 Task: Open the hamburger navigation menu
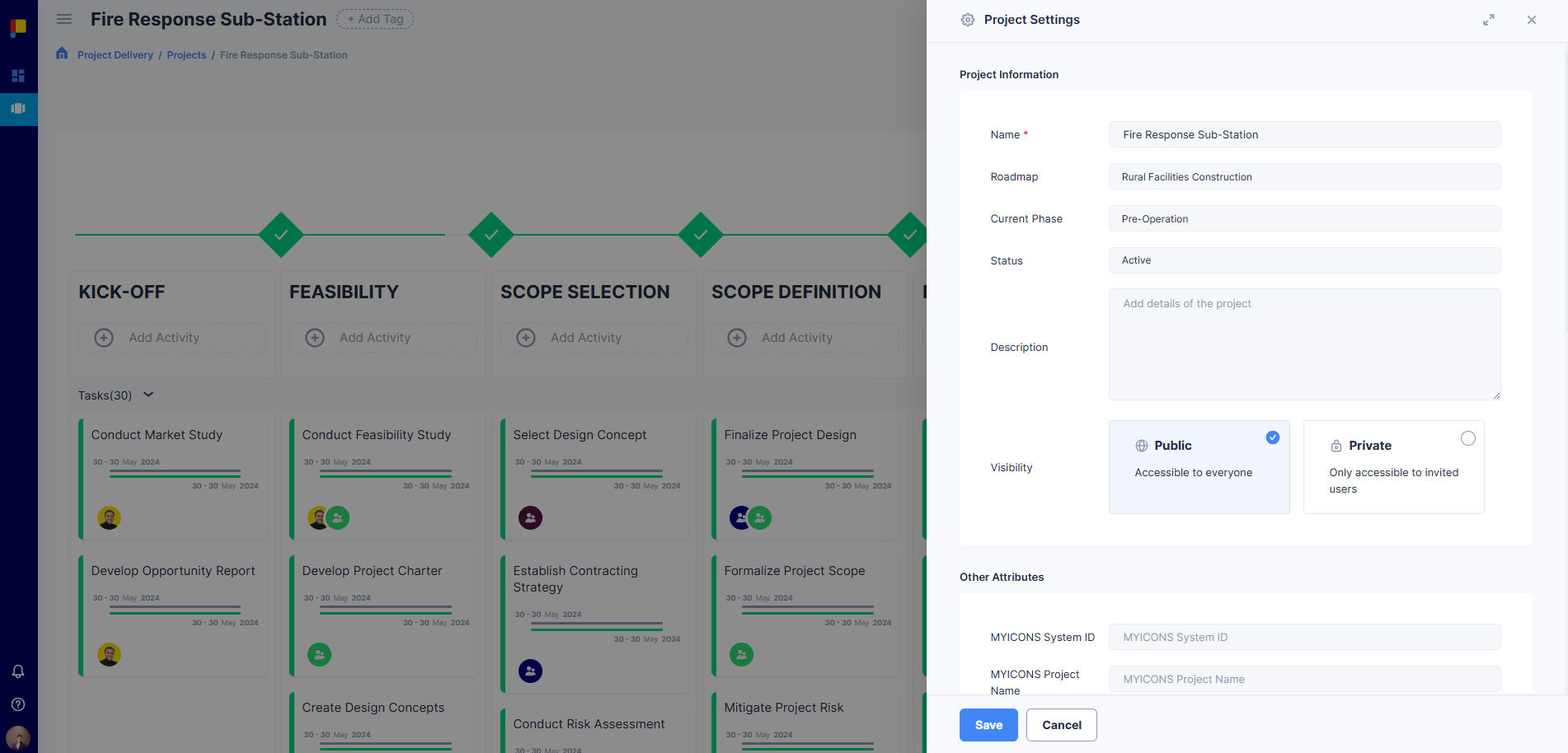[64, 19]
